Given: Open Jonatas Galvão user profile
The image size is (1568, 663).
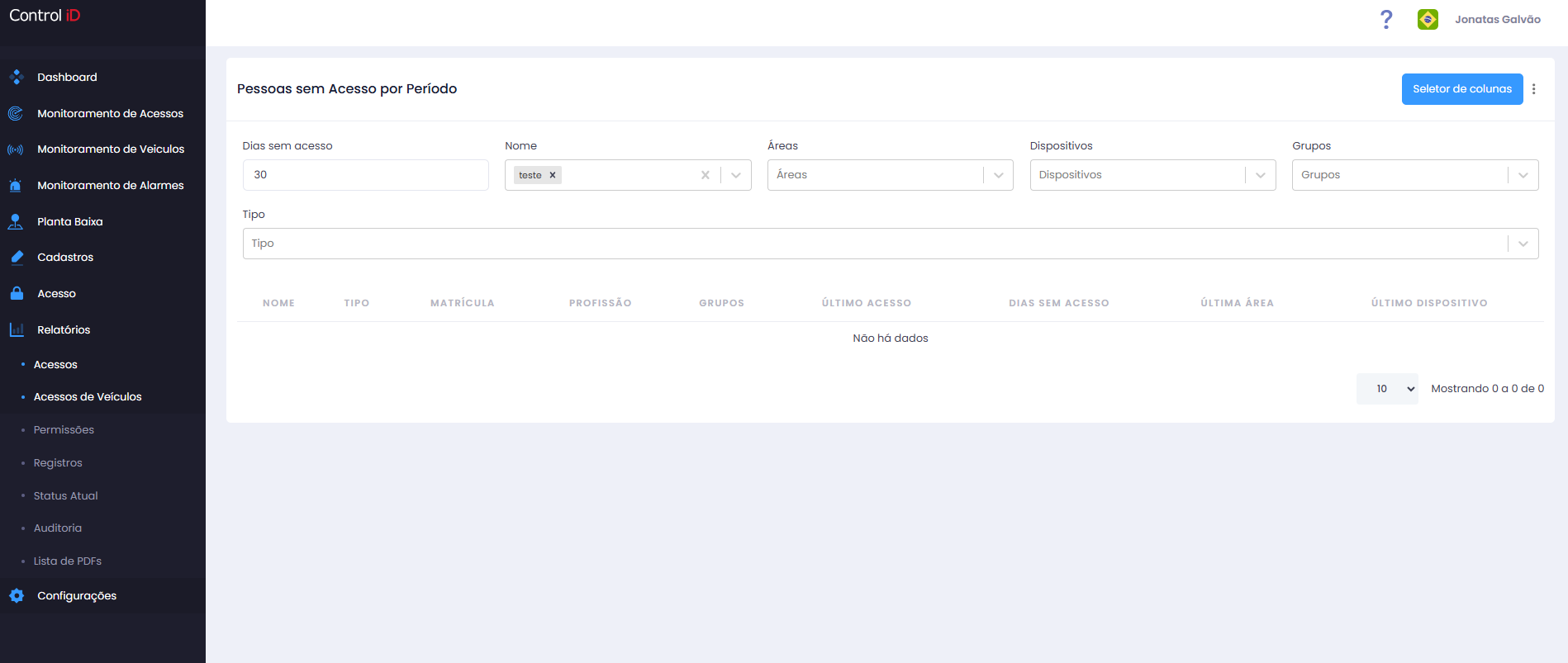Looking at the screenshot, I should coord(1497,19).
